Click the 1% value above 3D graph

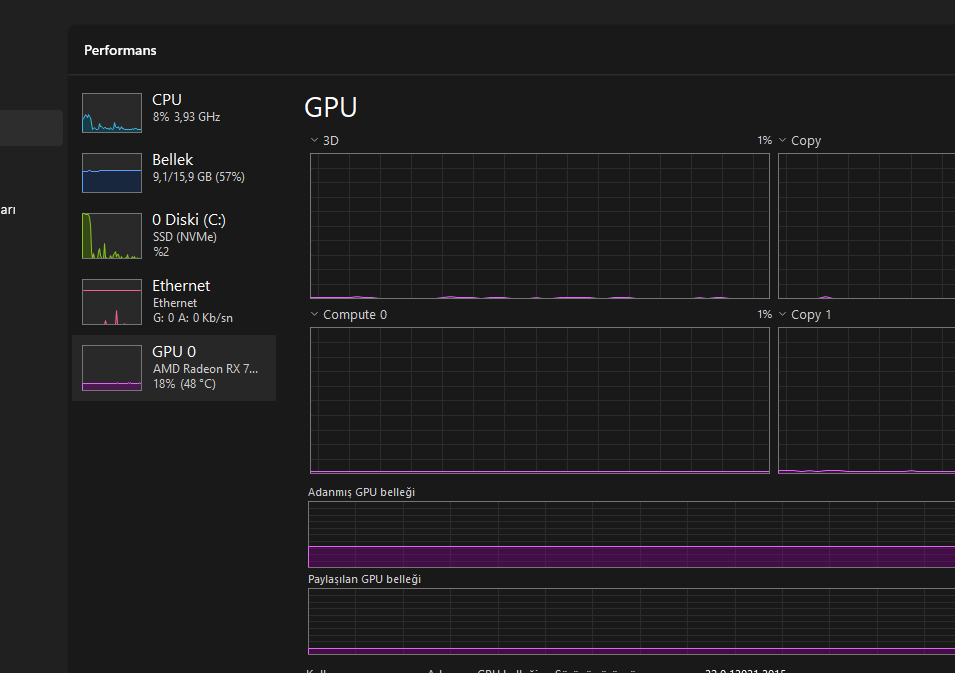pyautogui.click(x=764, y=141)
